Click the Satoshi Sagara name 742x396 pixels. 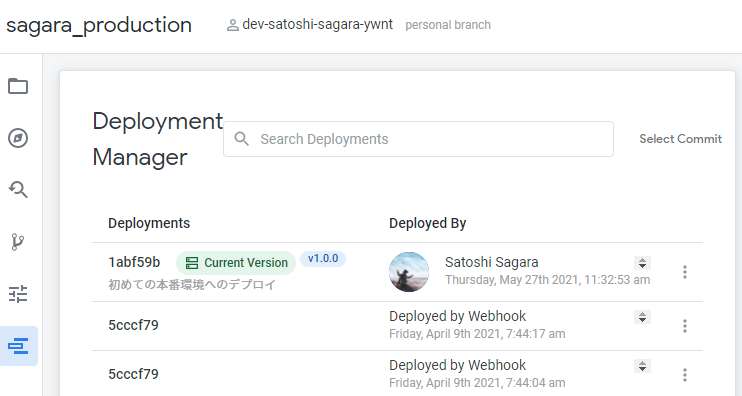click(491, 262)
